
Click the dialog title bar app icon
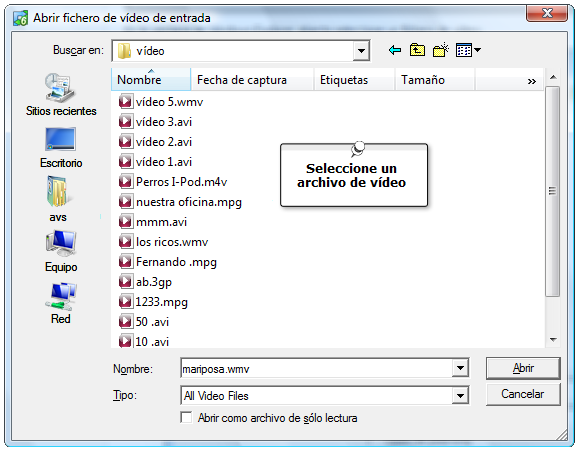(20, 18)
